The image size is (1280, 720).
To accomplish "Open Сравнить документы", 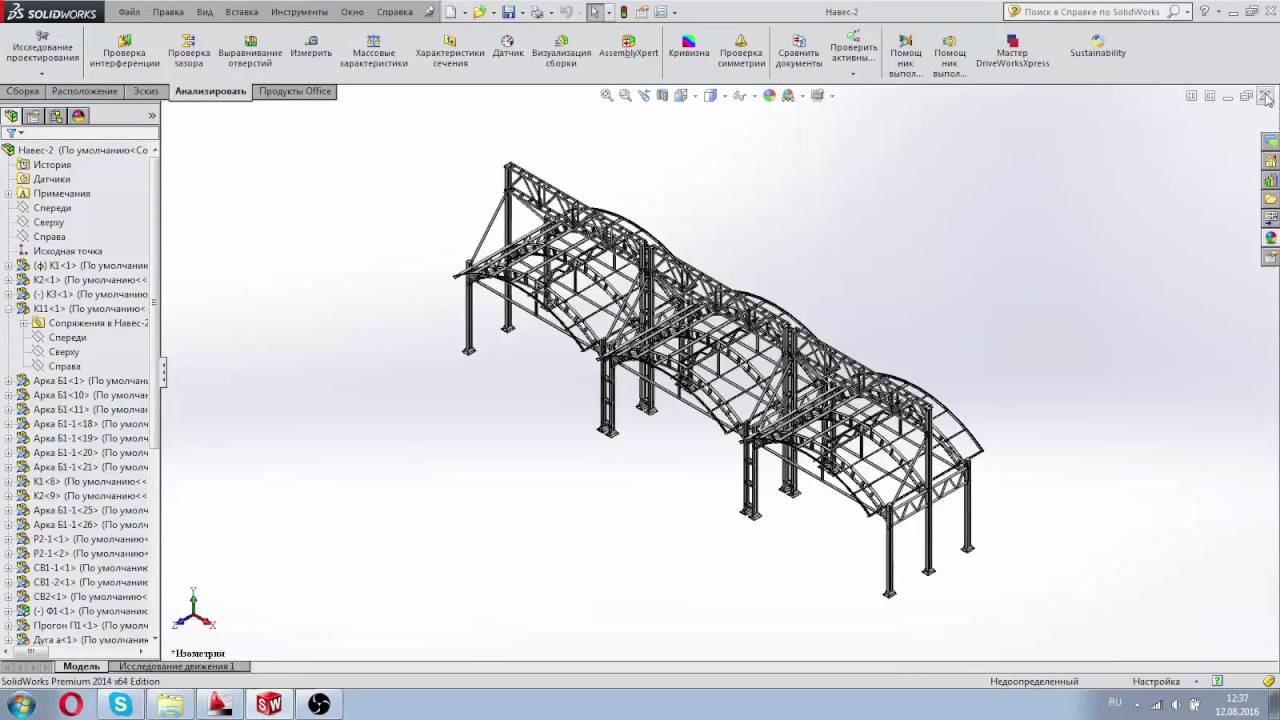I will [x=798, y=52].
